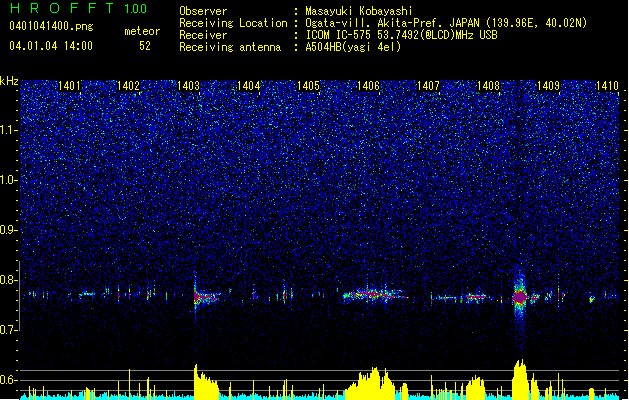Screen dimensions: 629x400
Task: Click the 0.6 kHz frequency label
Action: (x=9, y=380)
